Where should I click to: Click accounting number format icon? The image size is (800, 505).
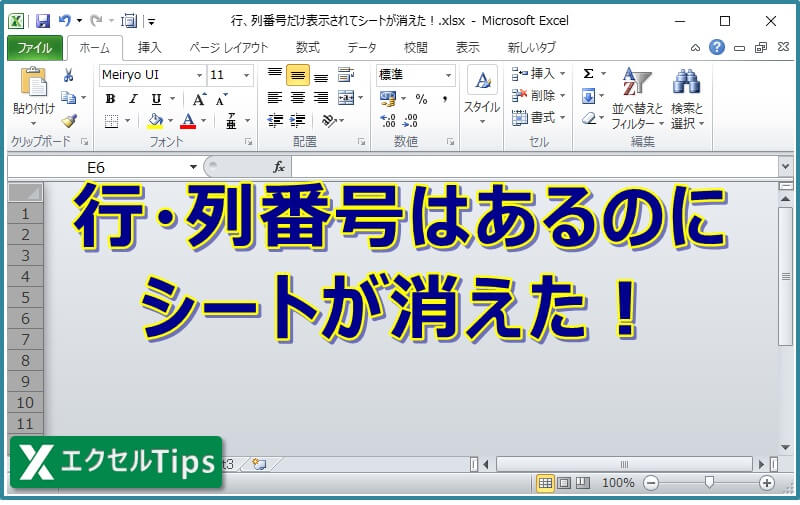pyautogui.click(x=388, y=98)
